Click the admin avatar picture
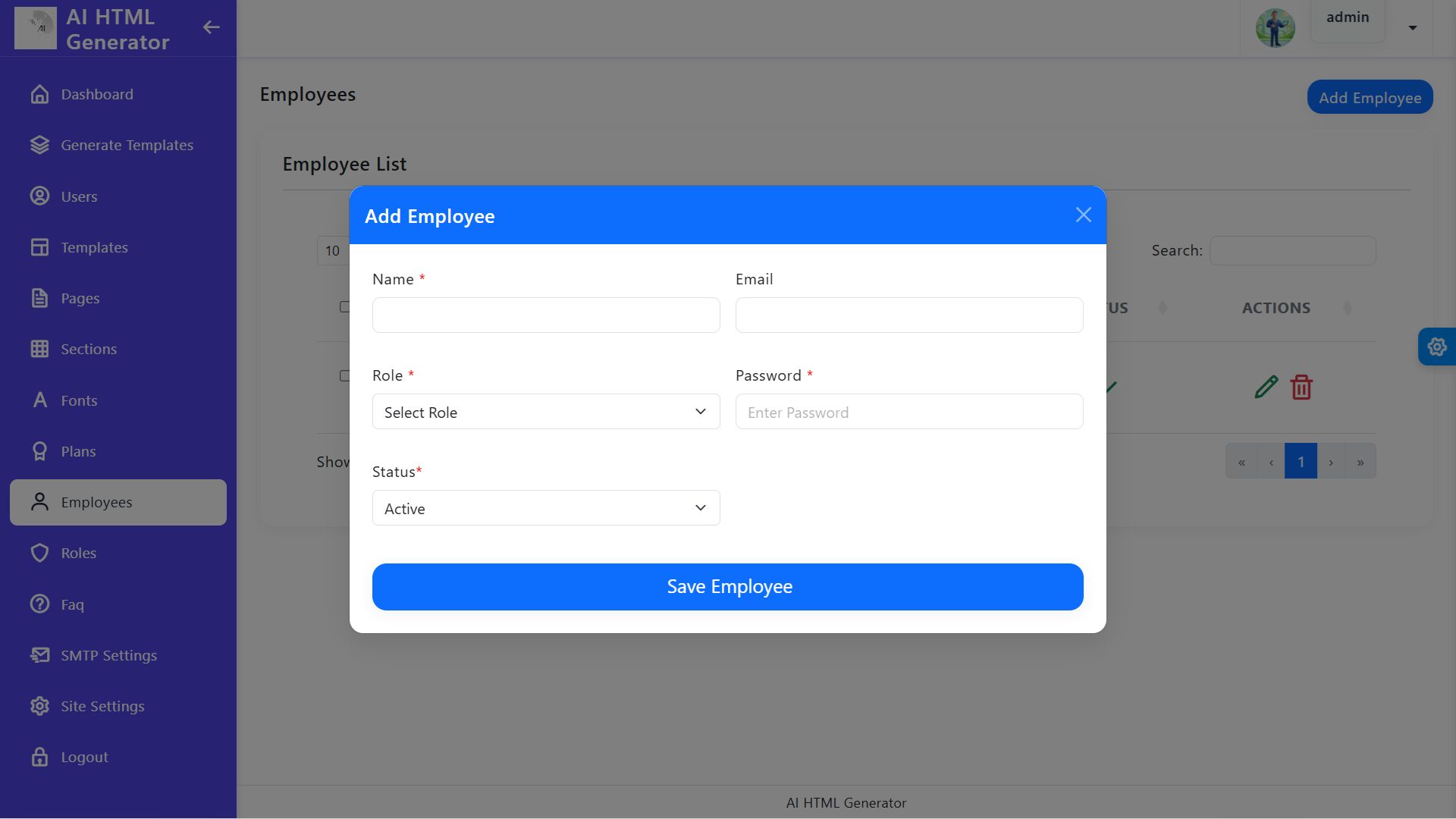 [x=1275, y=28]
